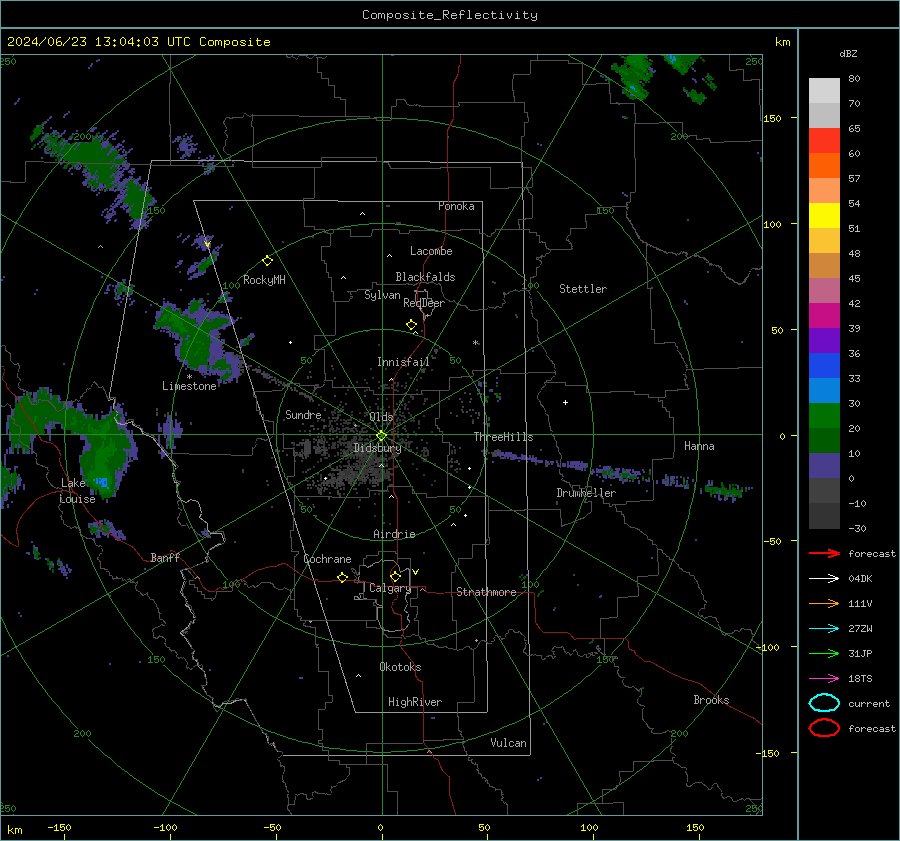The width and height of the screenshot is (900, 841).
Task: Click the purple 39–36 dBZ color swatch
Action: pos(824,340)
